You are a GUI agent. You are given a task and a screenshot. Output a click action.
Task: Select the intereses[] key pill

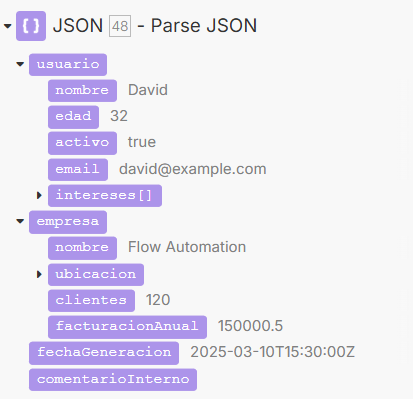(105, 196)
